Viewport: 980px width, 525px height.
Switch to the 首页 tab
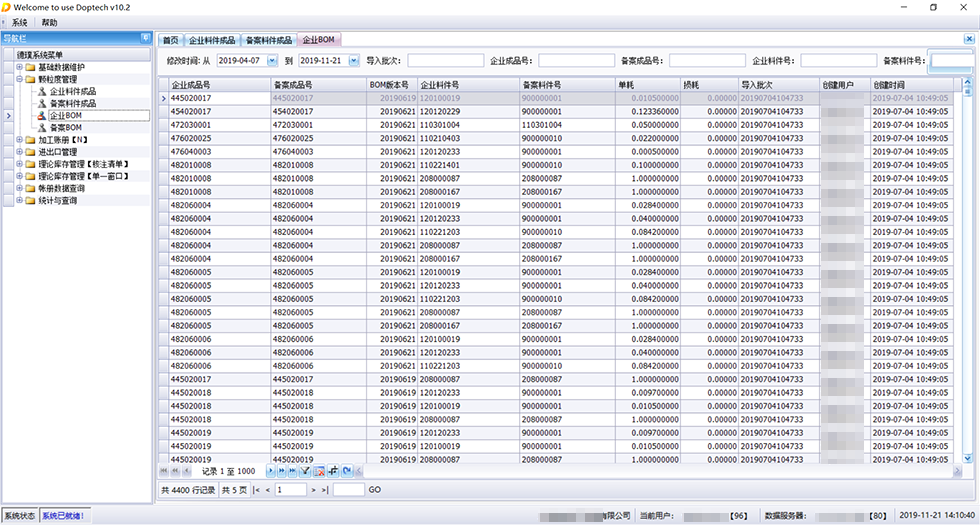170,40
